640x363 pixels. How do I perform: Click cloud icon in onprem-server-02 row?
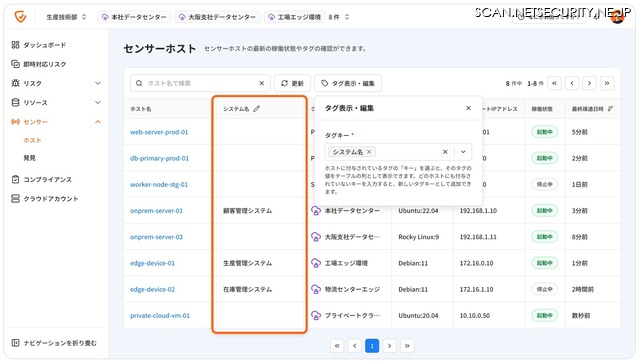coord(316,237)
